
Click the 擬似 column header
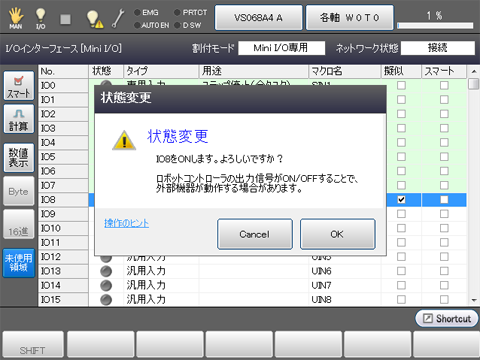(x=402, y=71)
